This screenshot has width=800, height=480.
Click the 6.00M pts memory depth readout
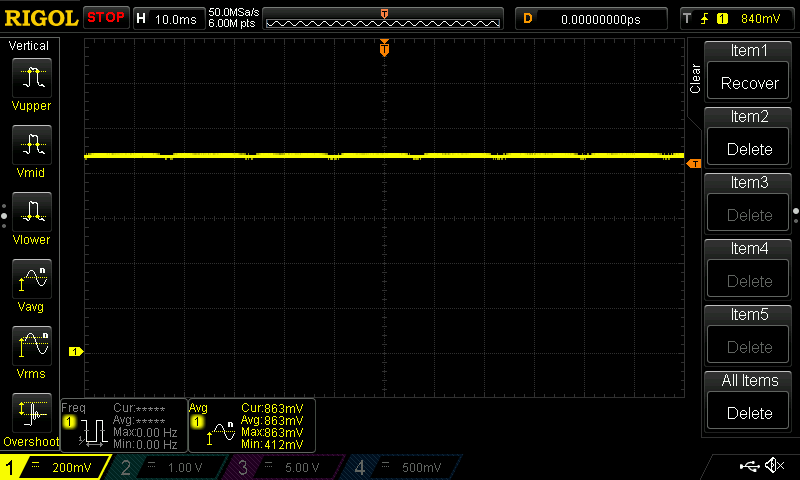(232, 23)
